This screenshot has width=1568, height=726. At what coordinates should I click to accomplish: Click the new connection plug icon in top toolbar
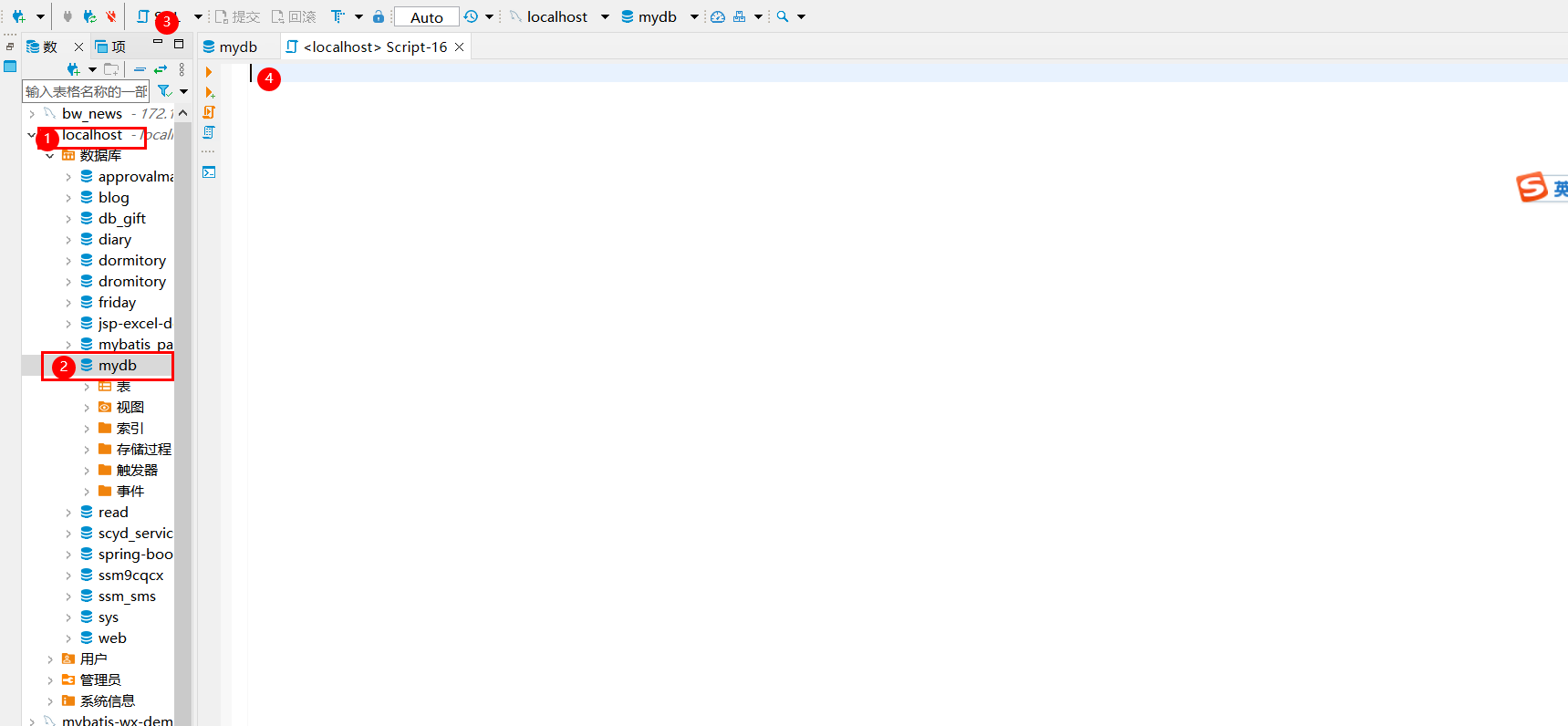18,16
